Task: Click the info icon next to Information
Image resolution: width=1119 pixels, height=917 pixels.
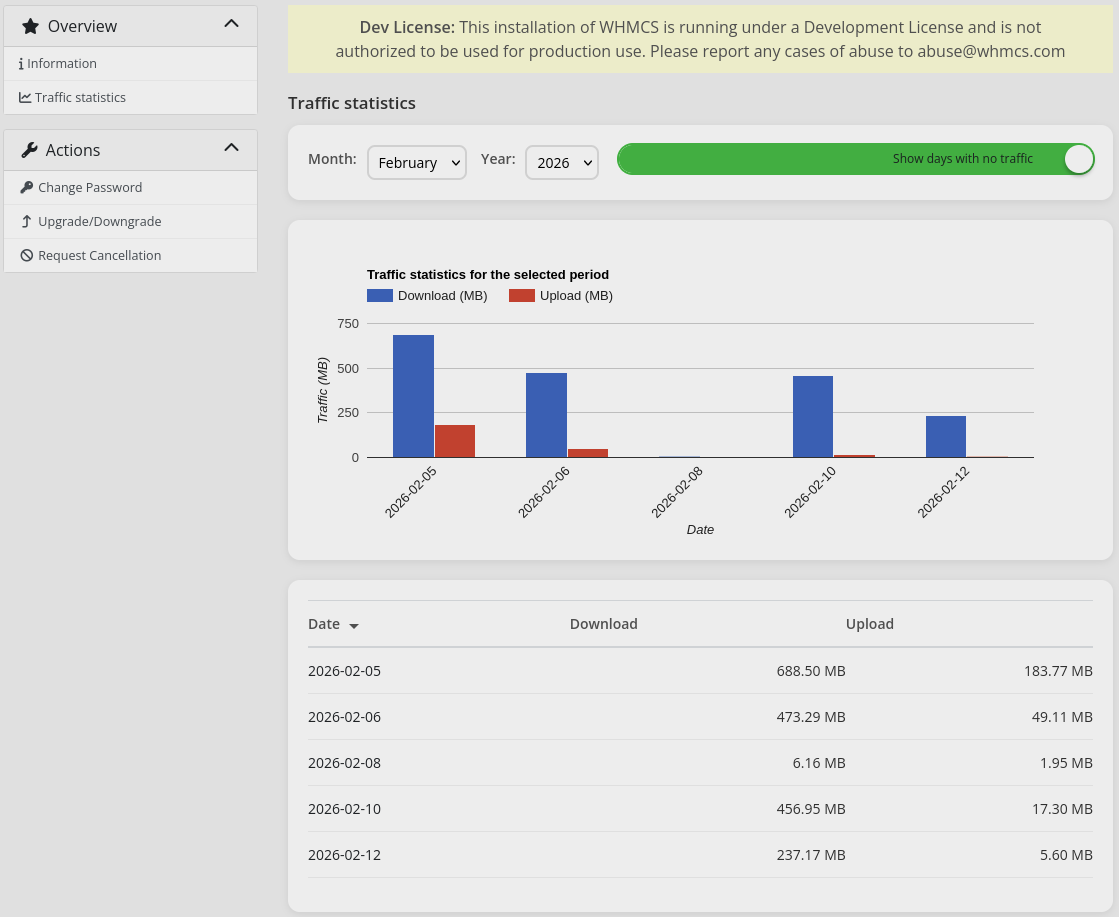Action: 21,64
